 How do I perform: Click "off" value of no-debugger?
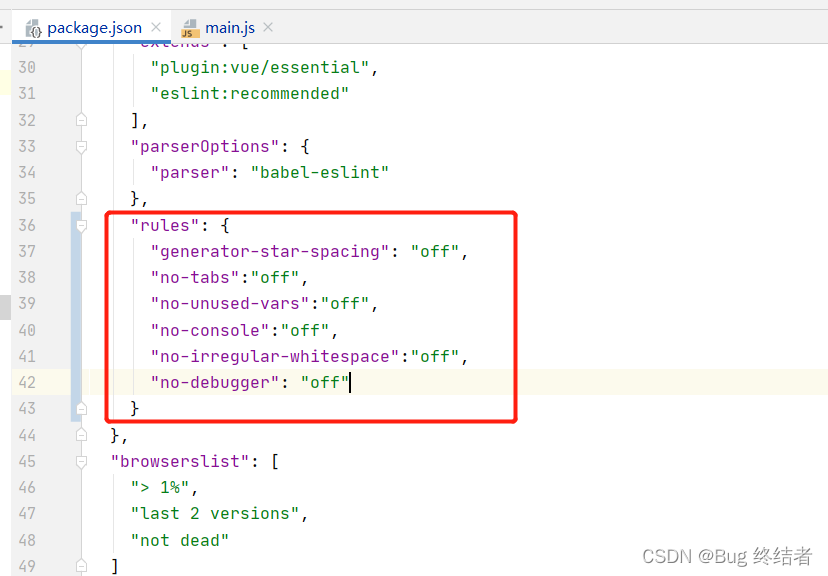tap(325, 383)
